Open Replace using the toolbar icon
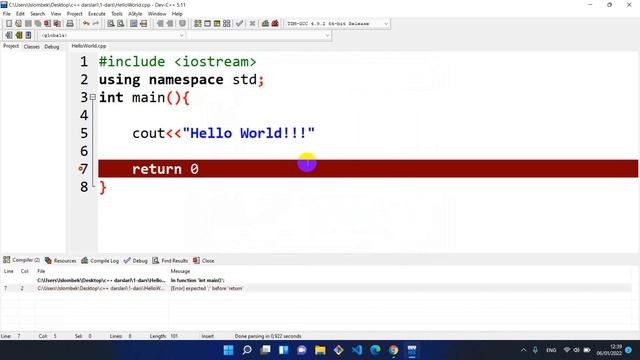The height and width of the screenshot is (360, 640). 120,24
